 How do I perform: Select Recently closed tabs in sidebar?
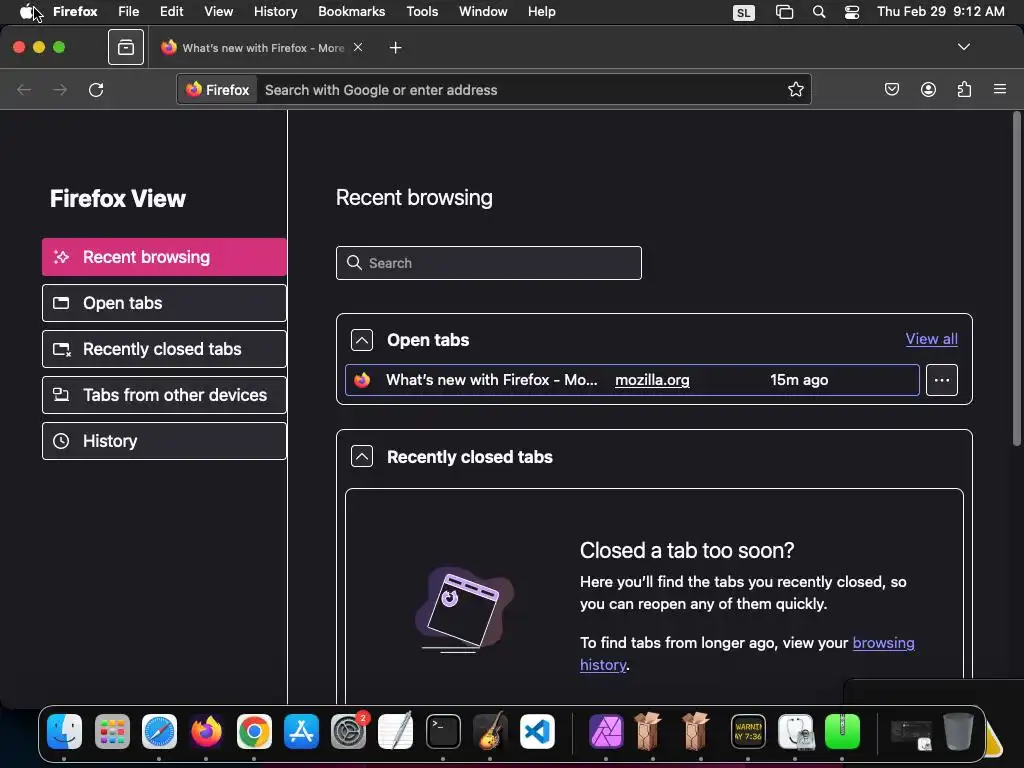tap(164, 349)
